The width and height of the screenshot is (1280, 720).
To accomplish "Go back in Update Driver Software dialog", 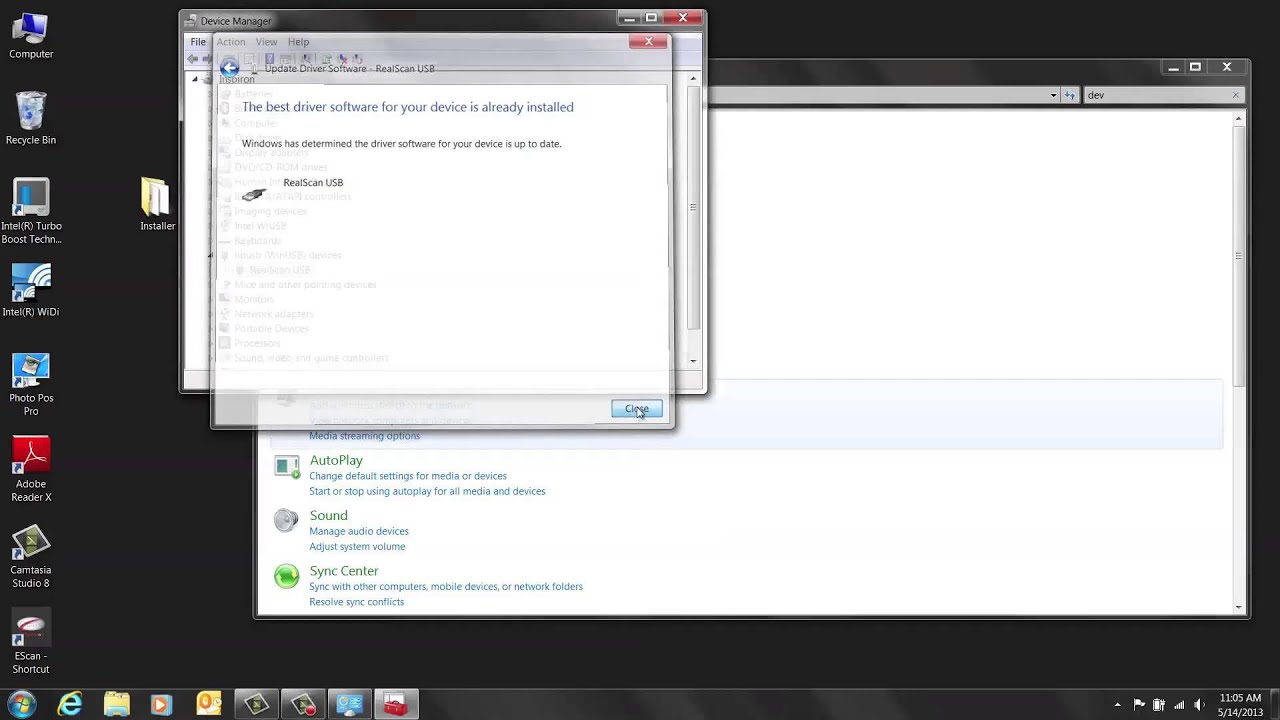I will [229, 68].
